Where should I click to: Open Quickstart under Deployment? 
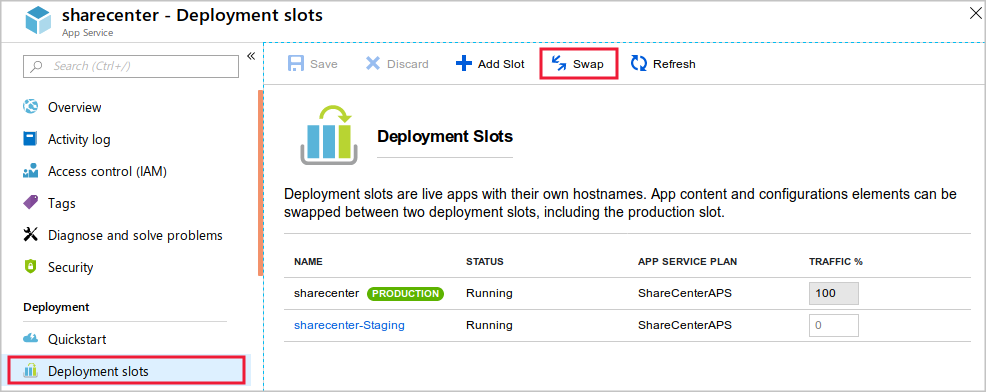click(77, 339)
